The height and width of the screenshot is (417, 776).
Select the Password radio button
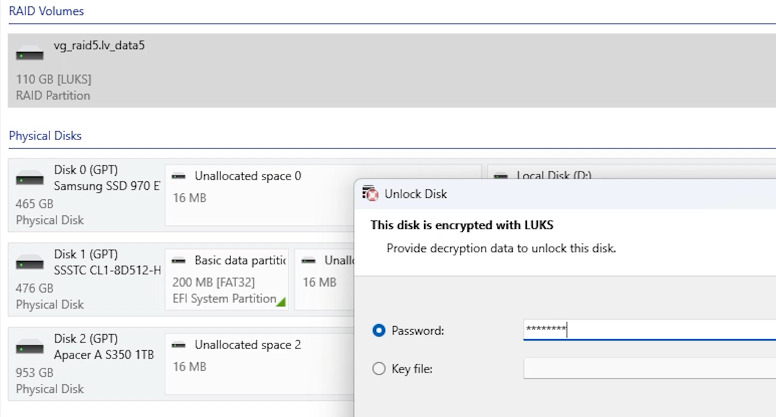pos(379,330)
